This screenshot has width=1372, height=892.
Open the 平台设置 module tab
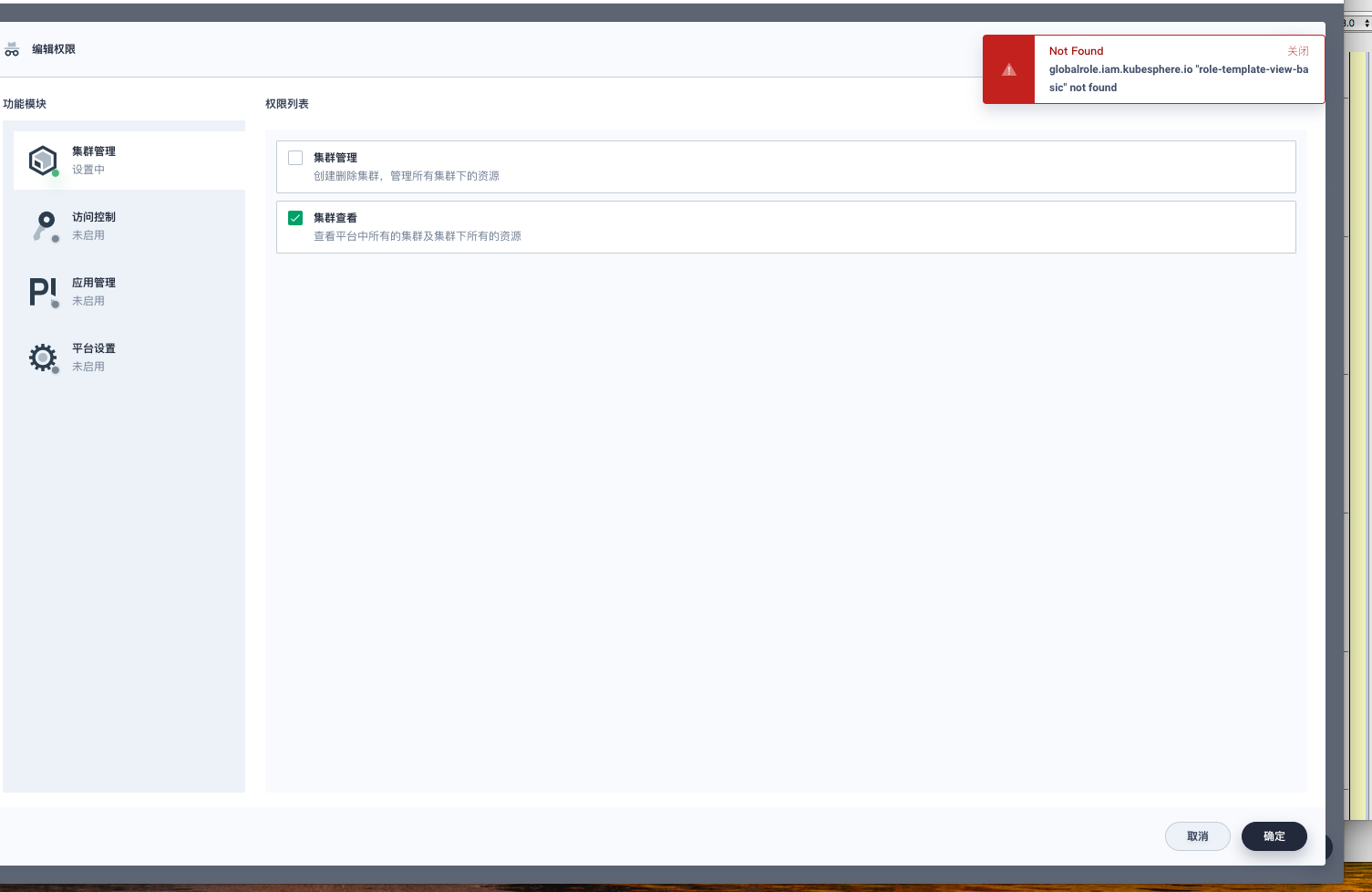[129, 358]
